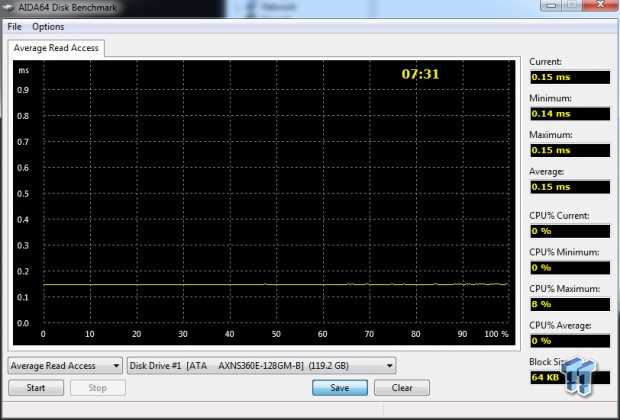Image resolution: width=620 pixels, height=420 pixels.
Task: Click the CPU% Maximum: label
Action: (x=564, y=289)
